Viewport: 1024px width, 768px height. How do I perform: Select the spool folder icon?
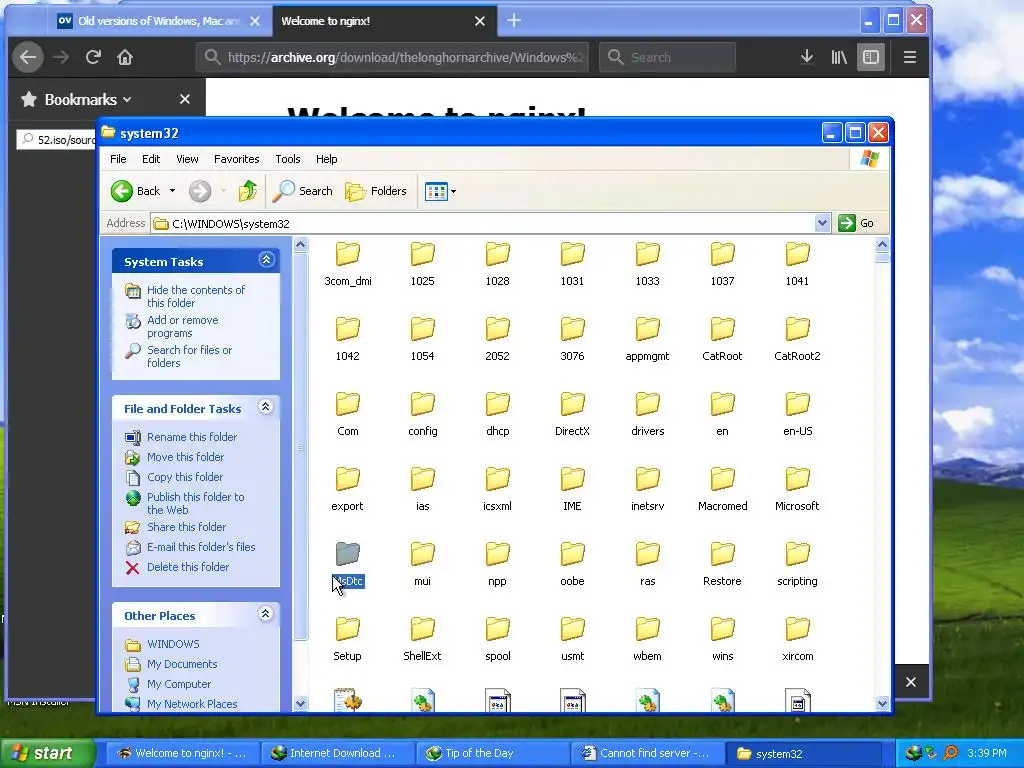(x=498, y=630)
